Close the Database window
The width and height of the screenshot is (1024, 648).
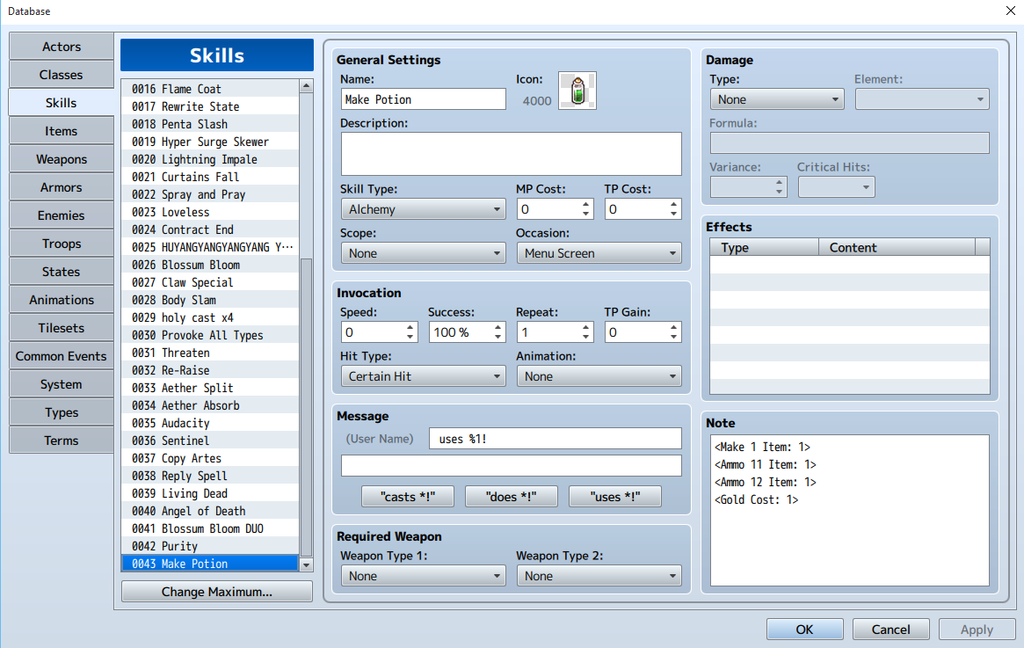(x=1008, y=11)
